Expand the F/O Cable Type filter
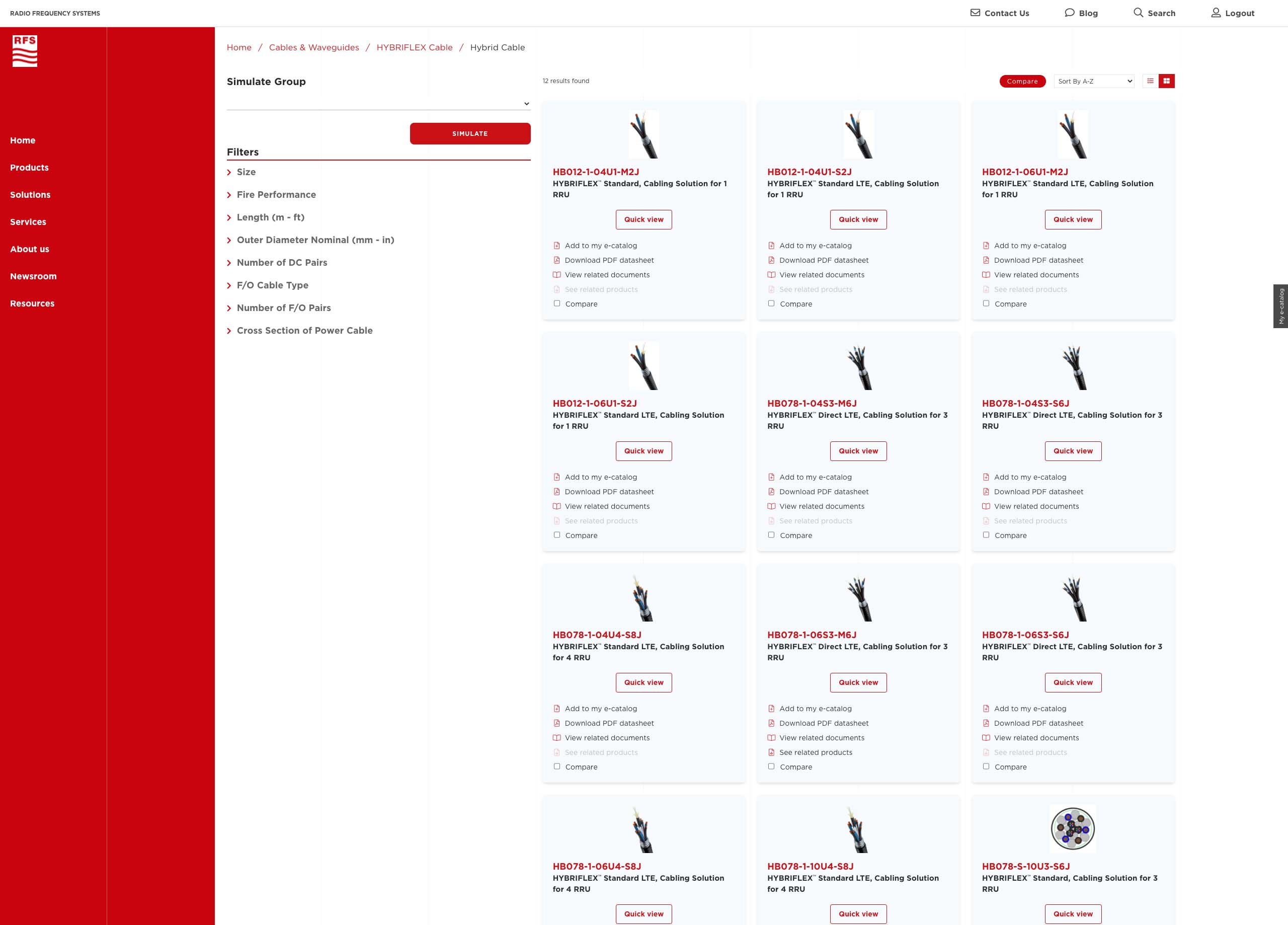 268,285
